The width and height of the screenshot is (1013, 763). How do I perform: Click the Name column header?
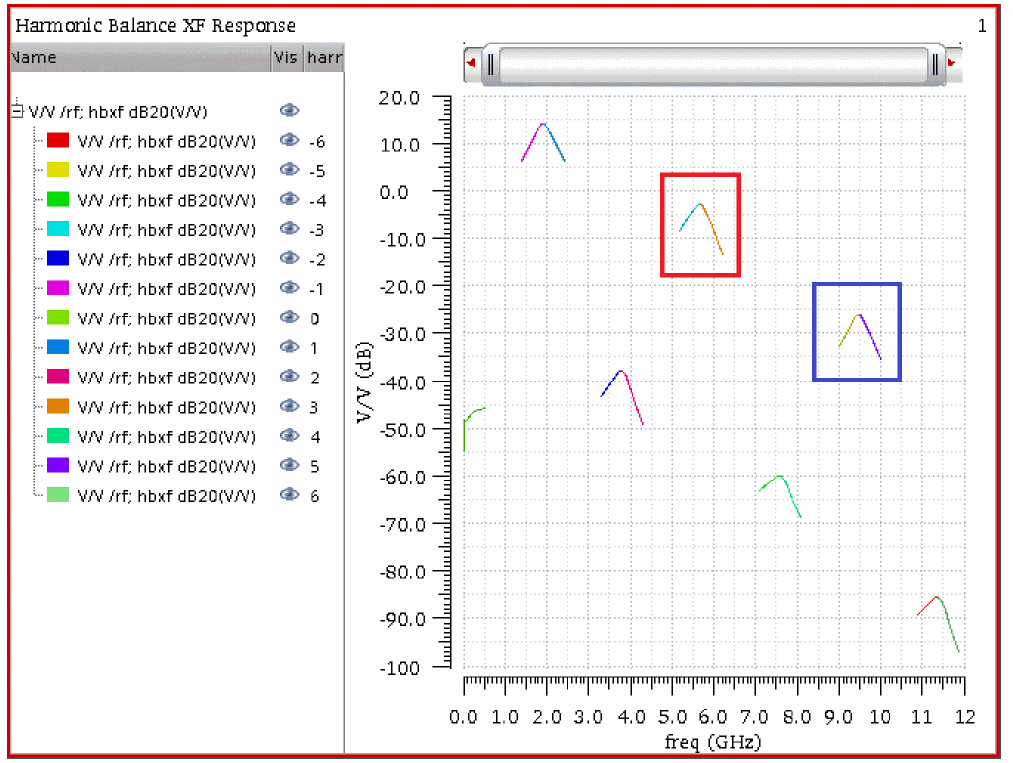pos(140,57)
